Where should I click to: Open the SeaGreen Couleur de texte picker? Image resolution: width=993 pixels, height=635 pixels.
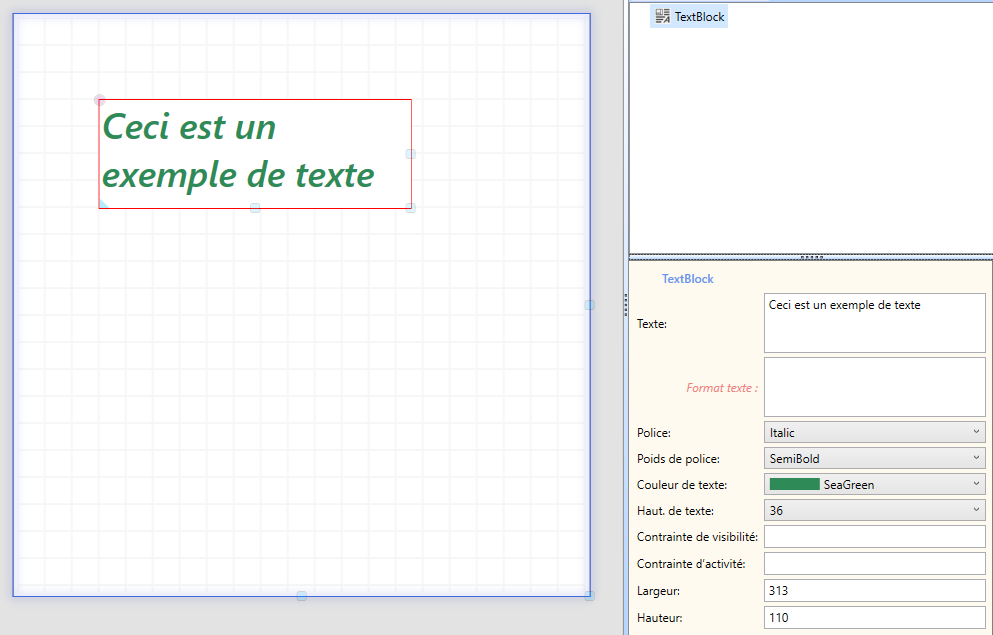pyautogui.click(x=874, y=485)
